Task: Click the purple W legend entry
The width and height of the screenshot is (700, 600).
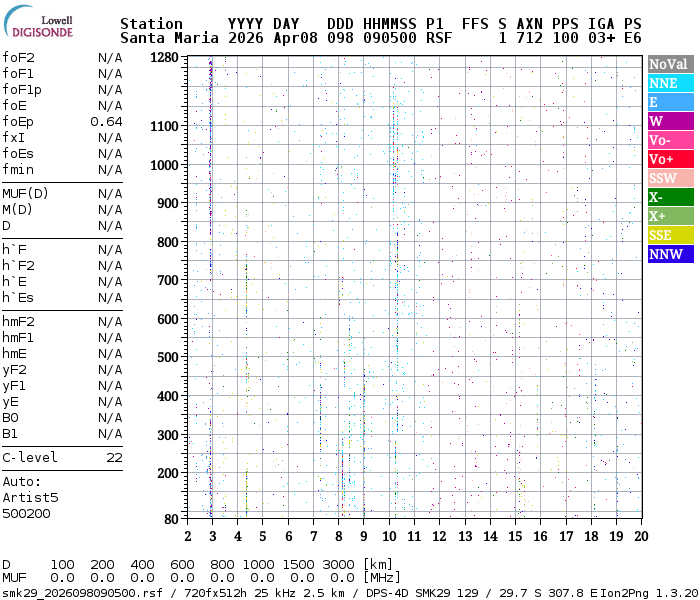Action: tap(669, 121)
